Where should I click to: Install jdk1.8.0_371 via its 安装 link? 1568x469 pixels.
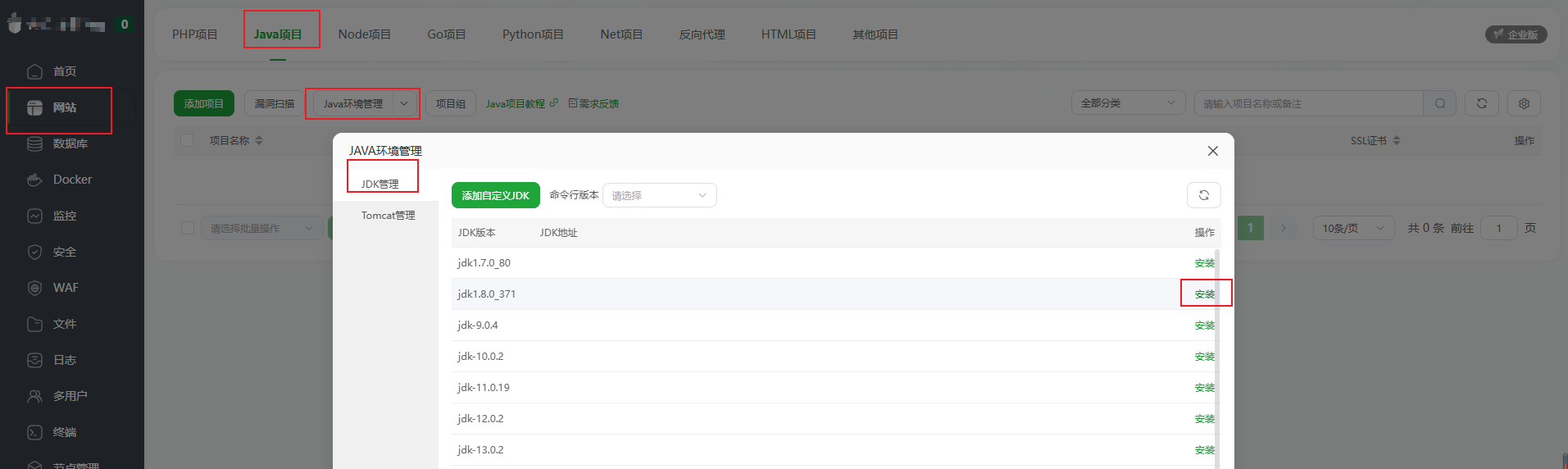1204,294
